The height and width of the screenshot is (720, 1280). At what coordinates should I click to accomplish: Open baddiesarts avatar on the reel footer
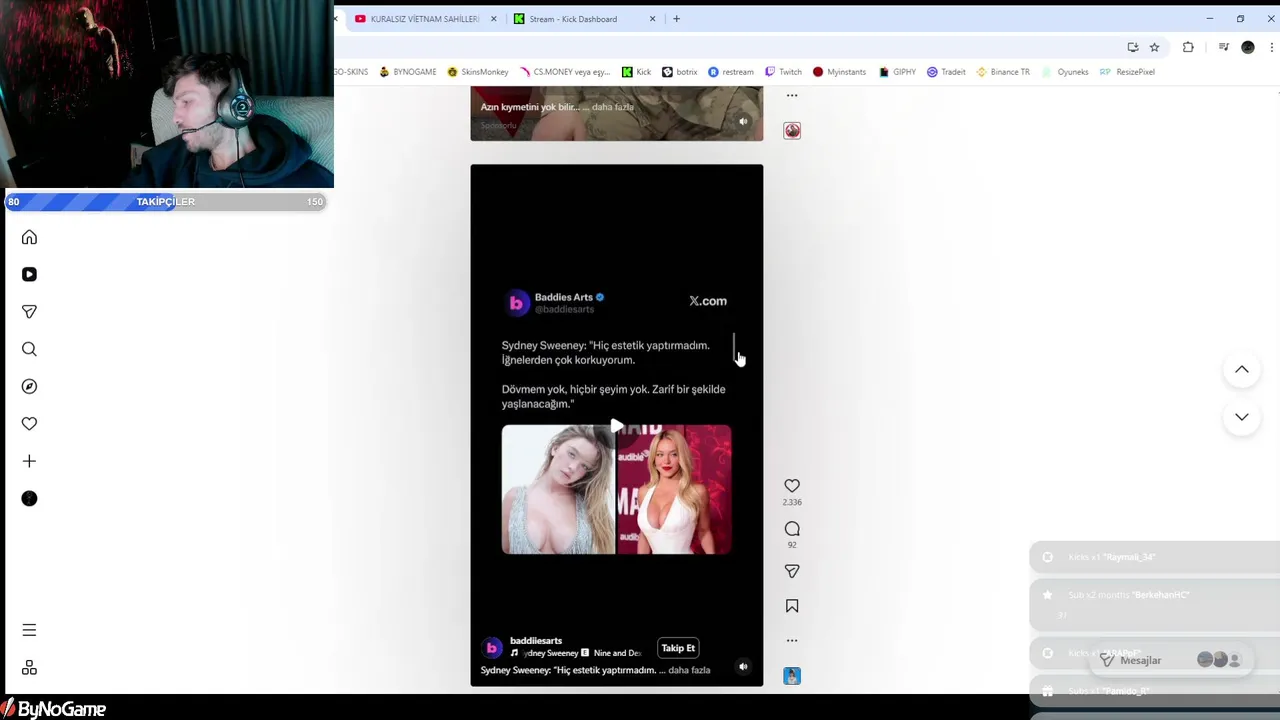click(491, 647)
